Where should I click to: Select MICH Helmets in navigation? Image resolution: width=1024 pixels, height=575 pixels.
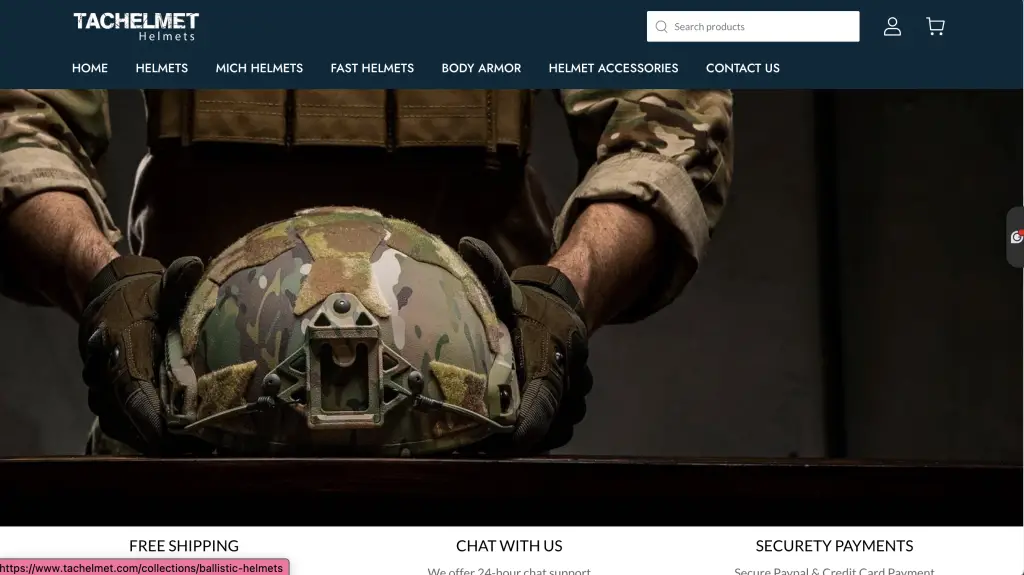259,68
